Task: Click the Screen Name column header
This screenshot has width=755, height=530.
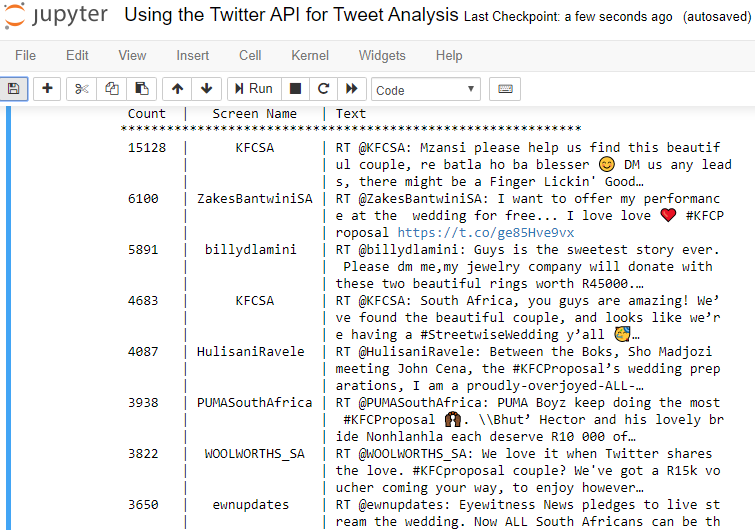Action: (x=255, y=114)
